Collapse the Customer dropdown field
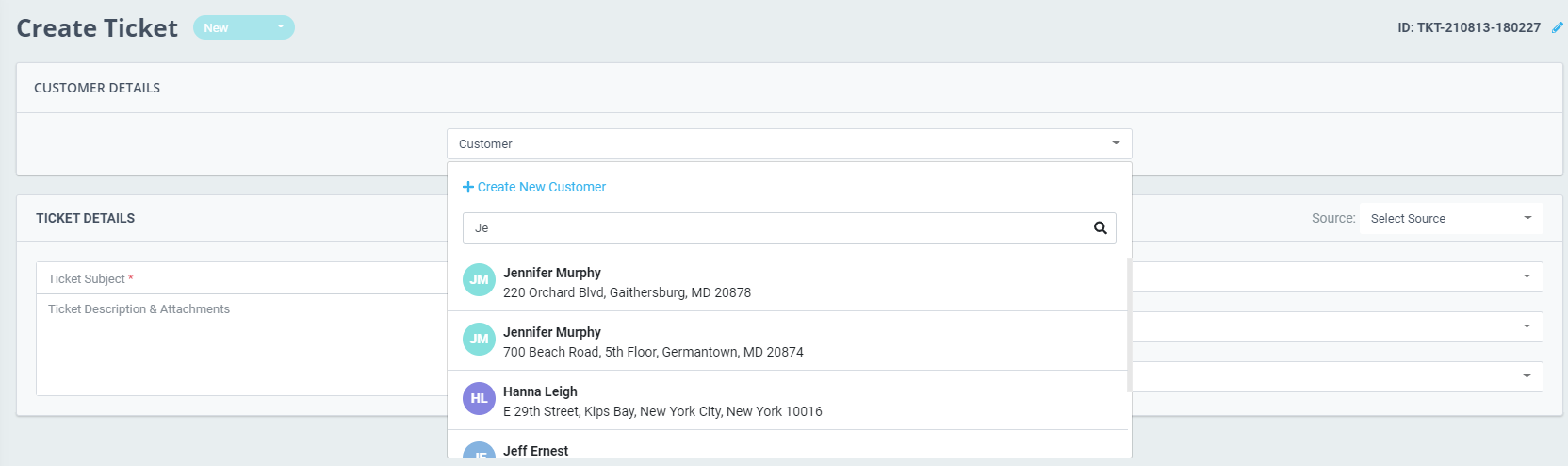The height and width of the screenshot is (466, 1568). point(1116,144)
